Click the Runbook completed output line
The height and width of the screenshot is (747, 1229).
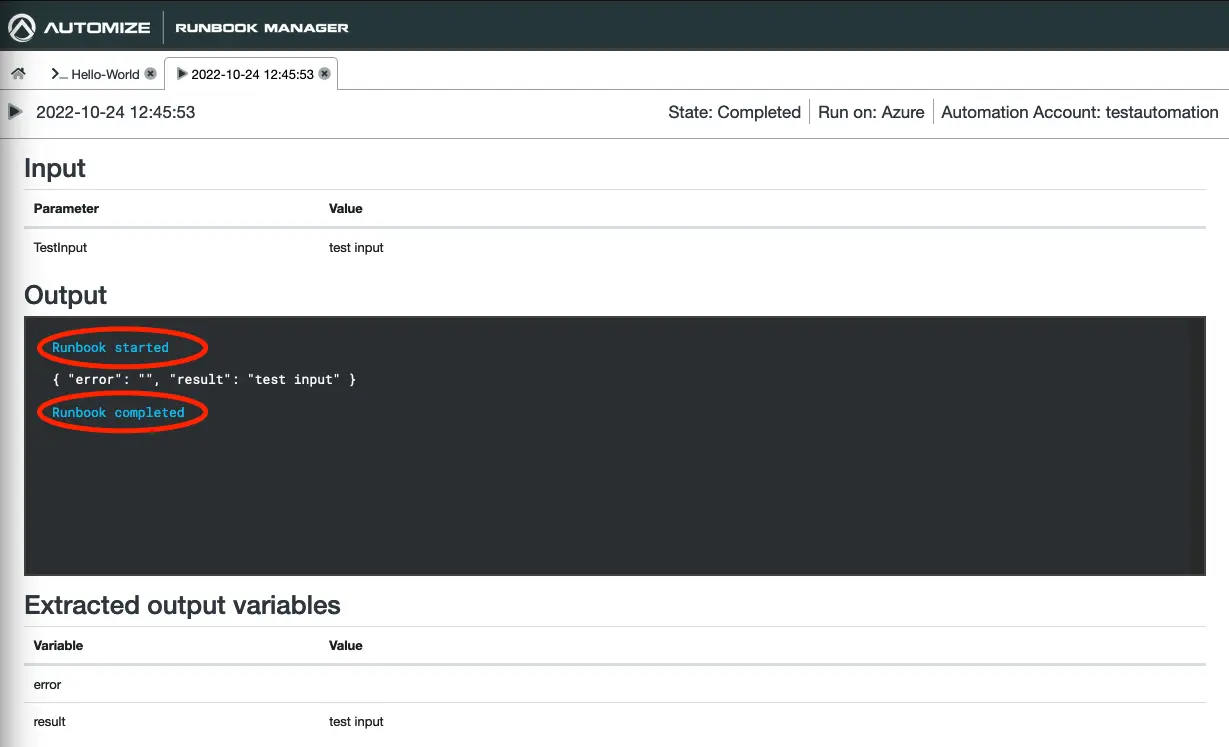coord(118,412)
